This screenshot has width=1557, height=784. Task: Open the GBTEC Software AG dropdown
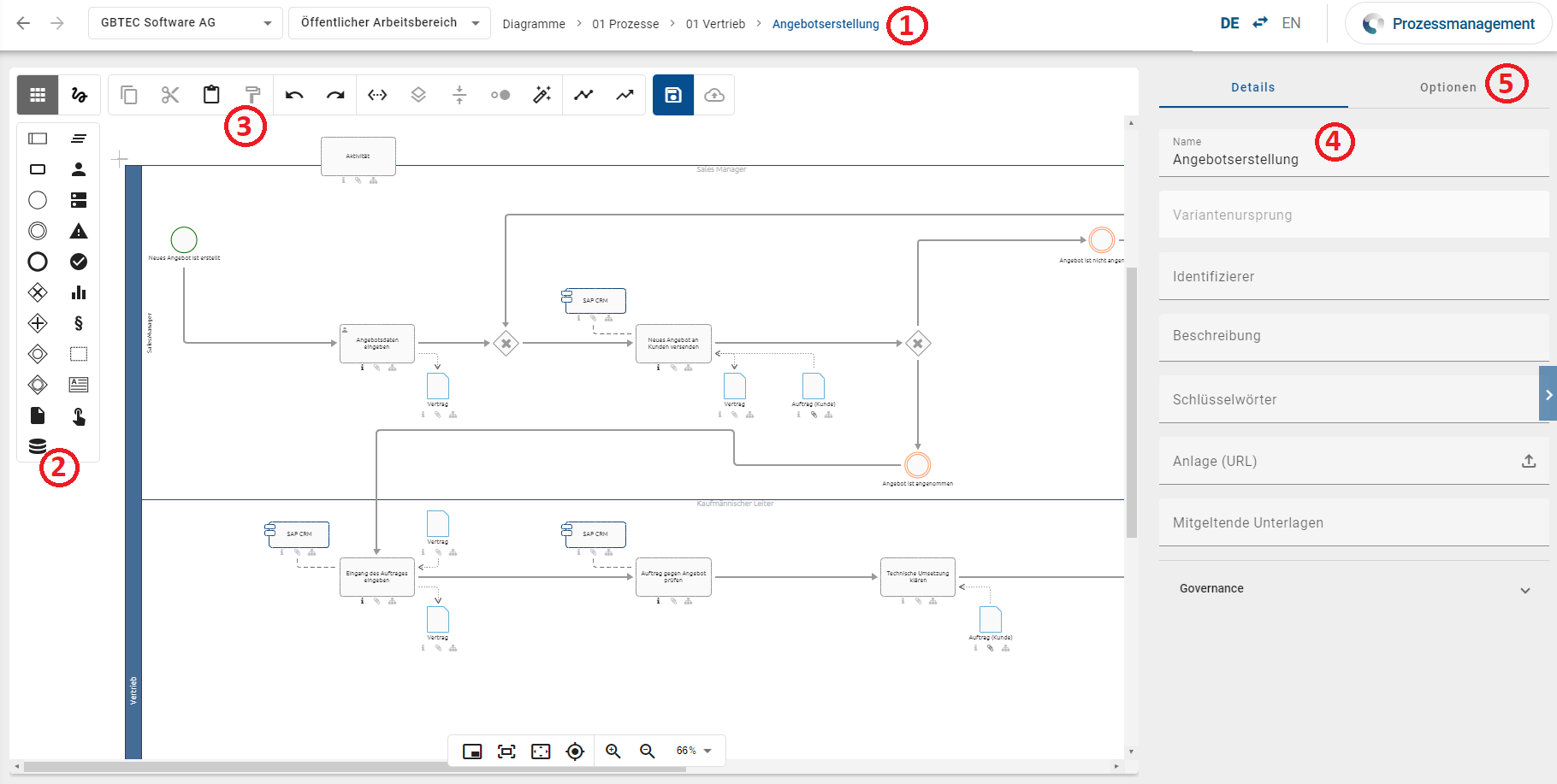pyautogui.click(x=186, y=23)
